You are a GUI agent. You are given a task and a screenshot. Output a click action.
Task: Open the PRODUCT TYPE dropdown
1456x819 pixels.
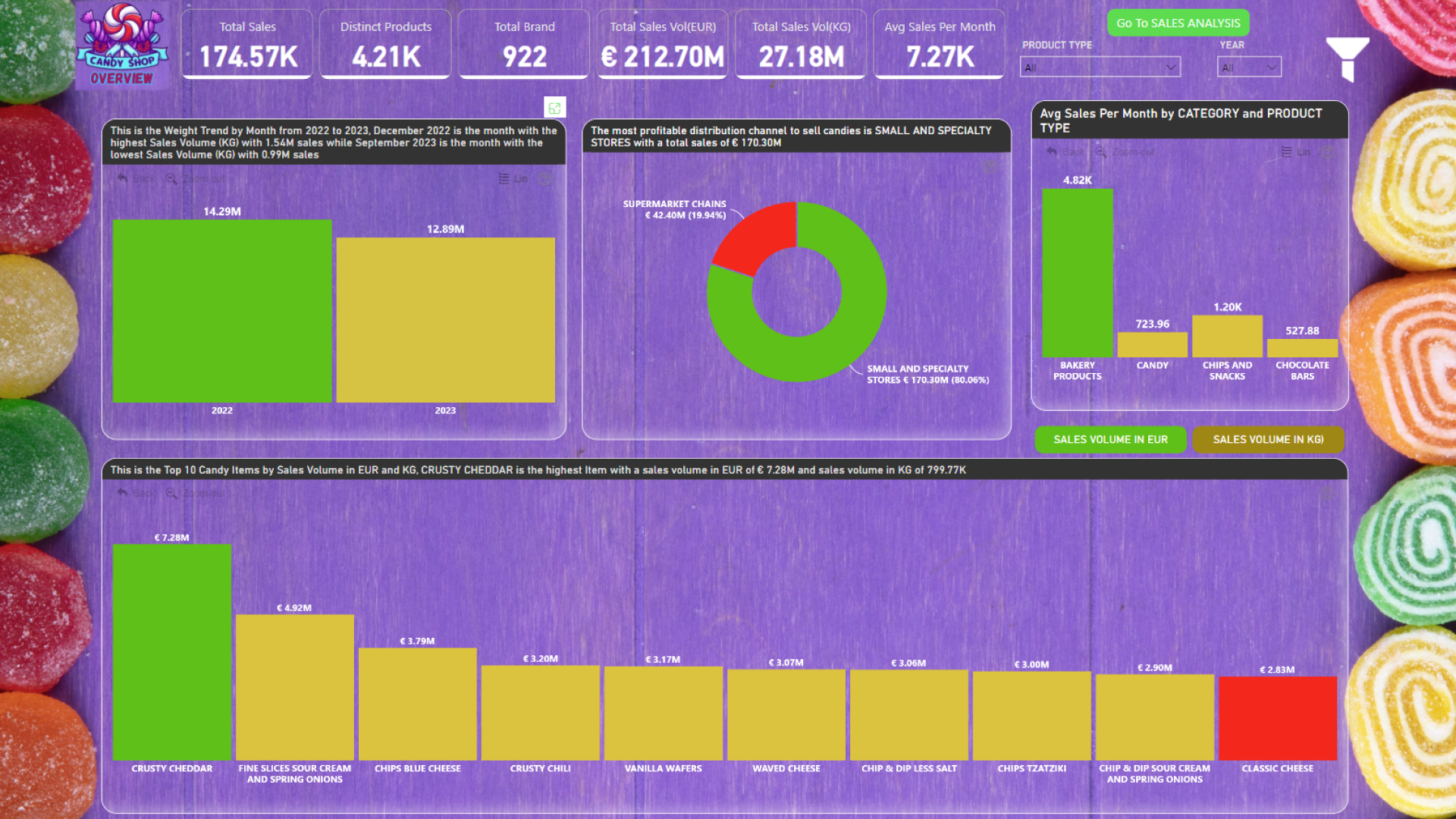click(x=1100, y=67)
